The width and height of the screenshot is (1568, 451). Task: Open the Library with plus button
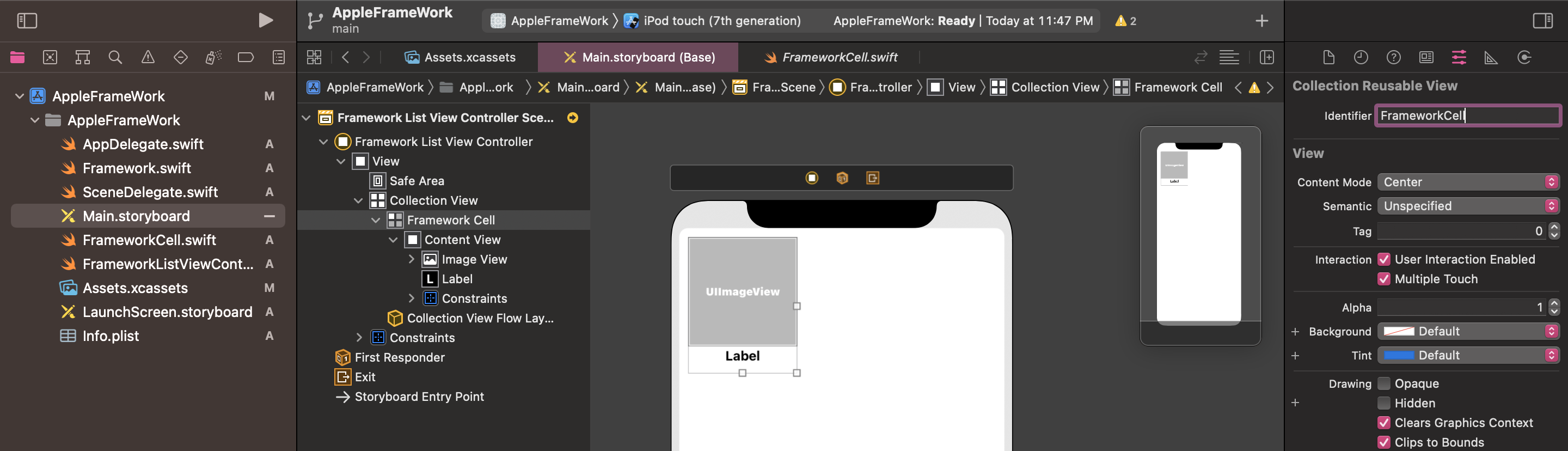(x=1262, y=21)
